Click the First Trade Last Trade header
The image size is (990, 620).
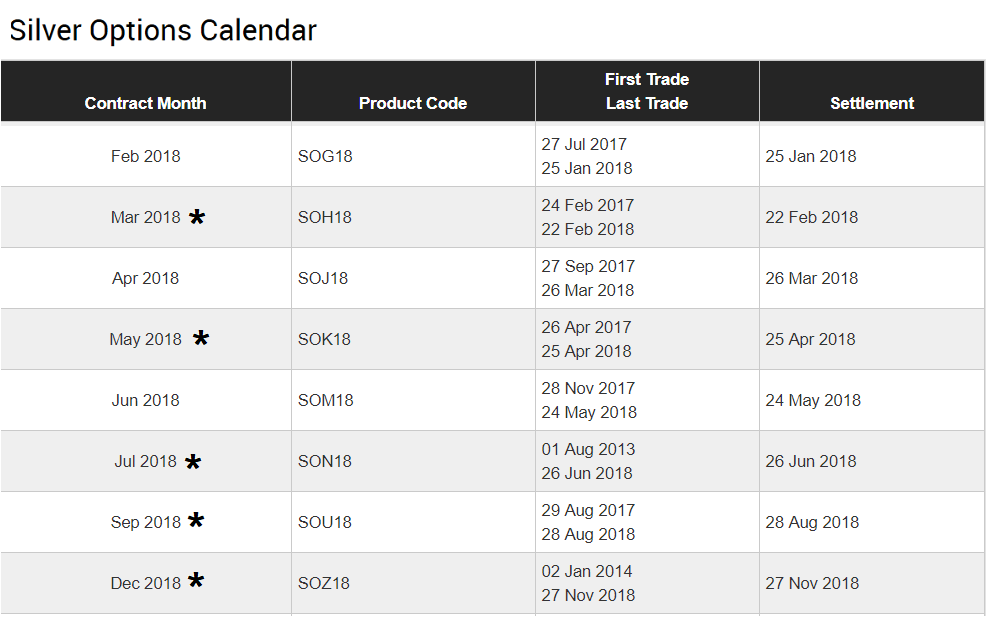pyautogui.click(x=646, y=91)
